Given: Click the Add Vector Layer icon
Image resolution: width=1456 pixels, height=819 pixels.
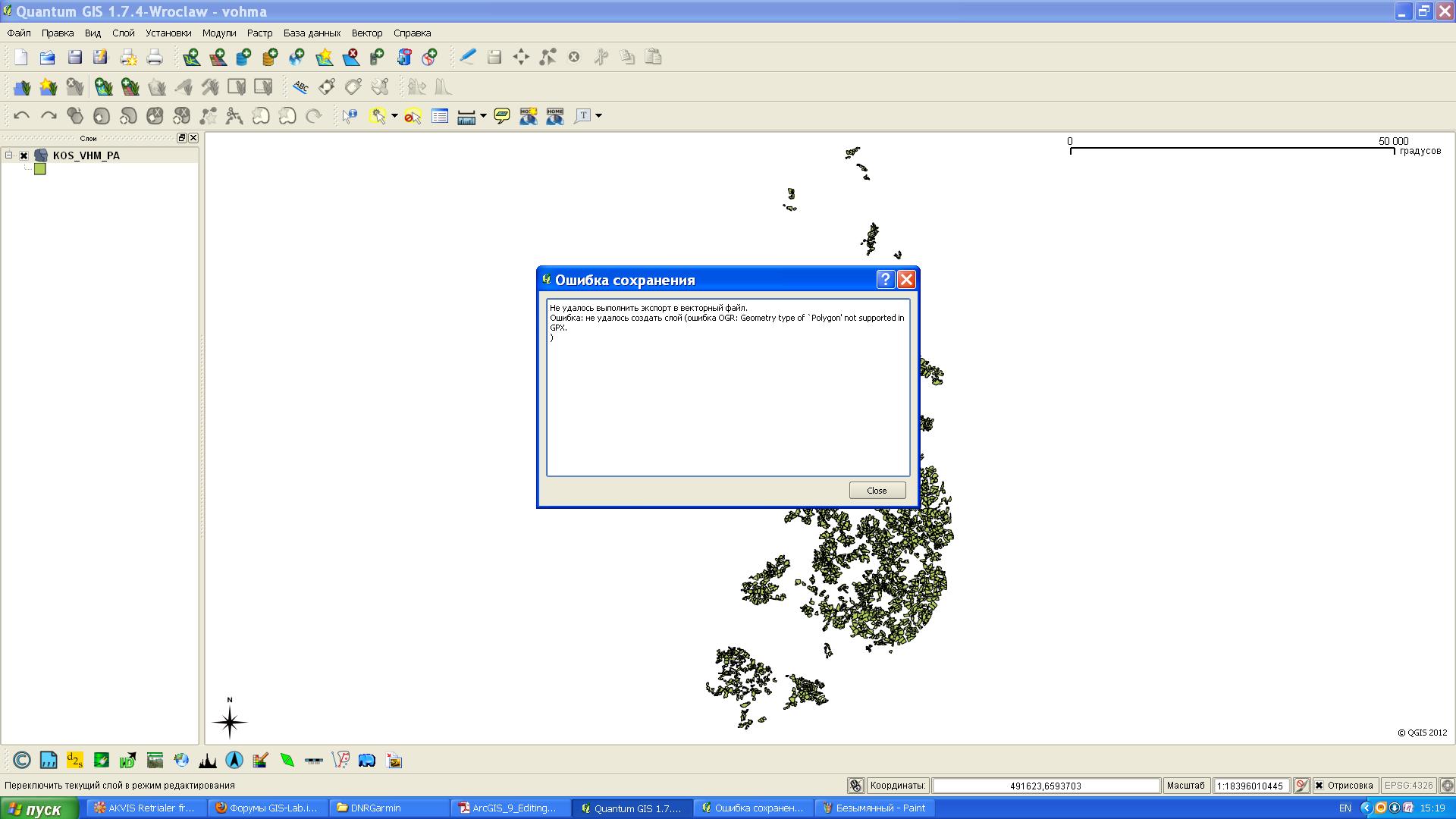Looking at the screenshot, I should coord(191,57).
